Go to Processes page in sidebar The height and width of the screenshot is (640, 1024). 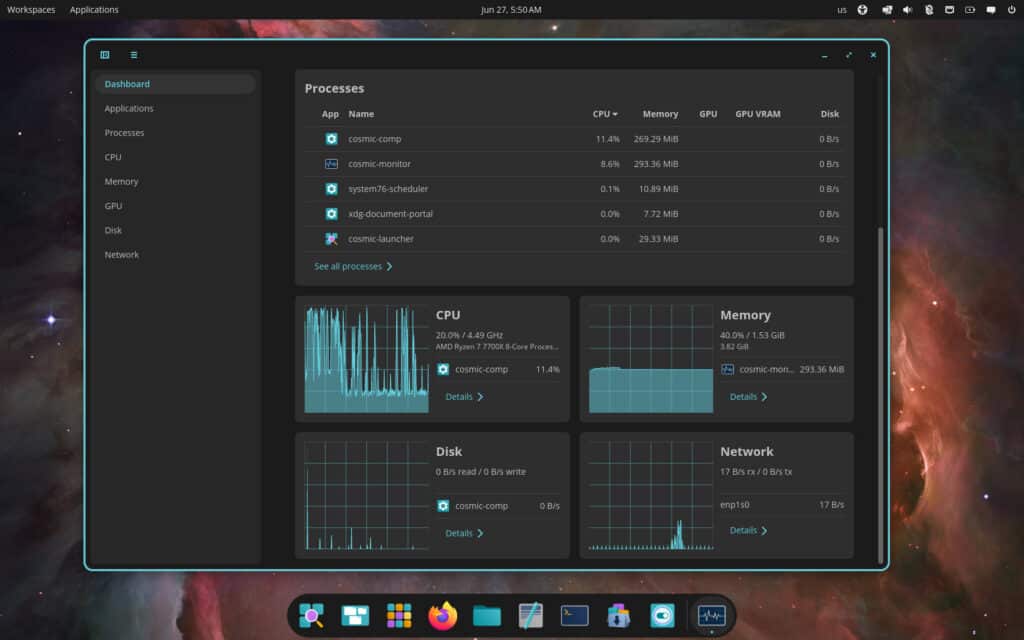[x=175, y=133]
